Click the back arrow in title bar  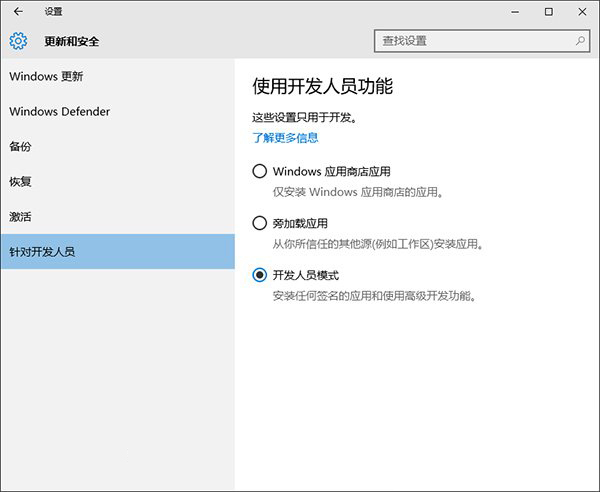point(18,12)
